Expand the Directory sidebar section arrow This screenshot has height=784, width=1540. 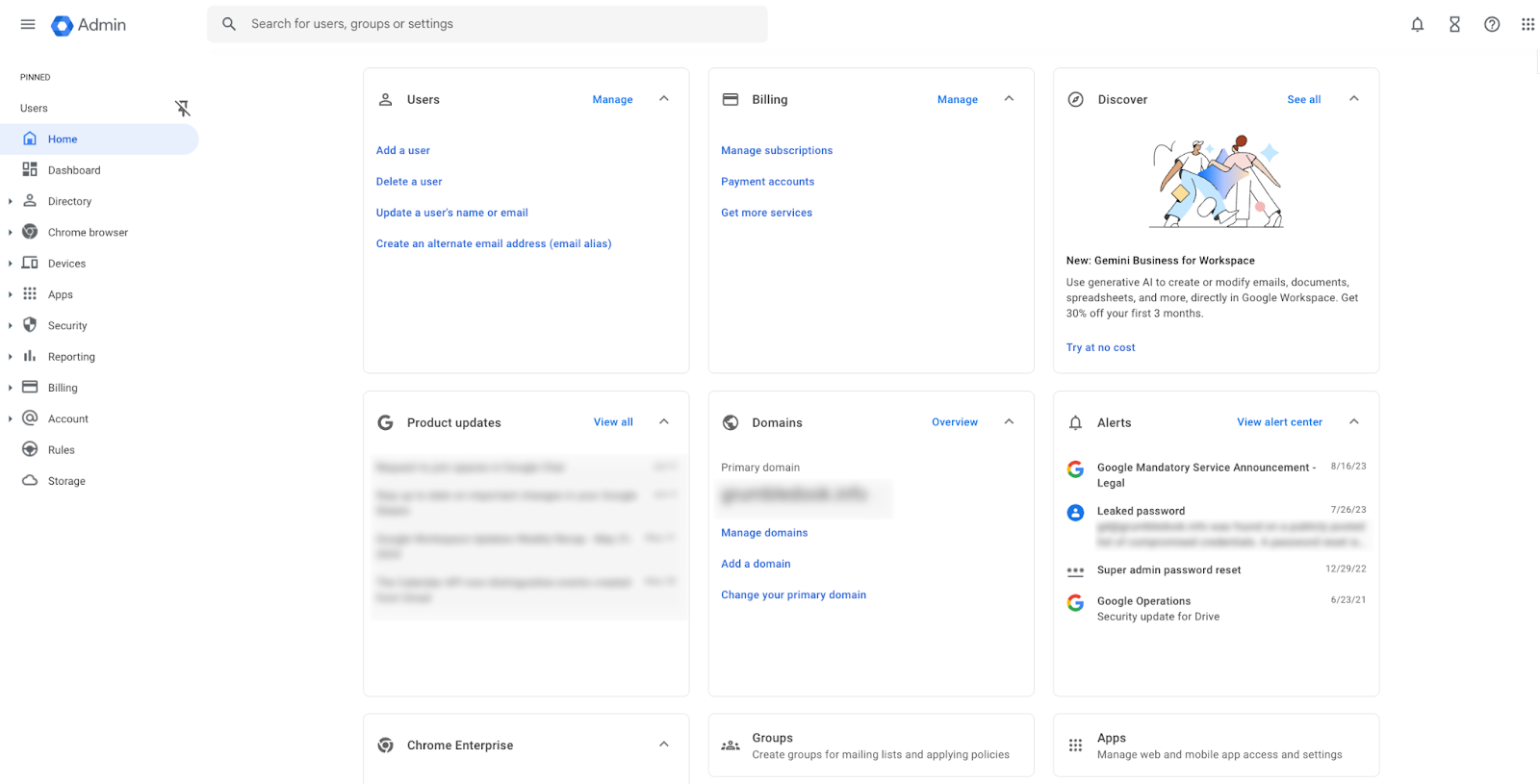pyautogui.click(x=11, y=201)
